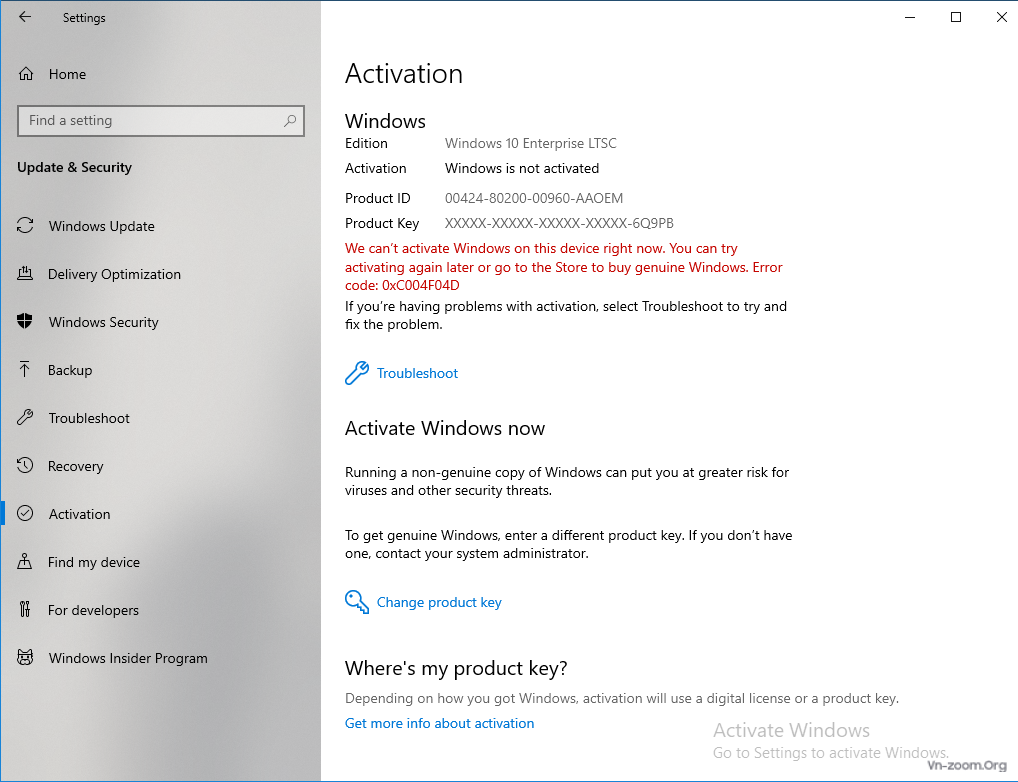Click Windows 10 Enterprise LTSC edition text

point(530,144)
